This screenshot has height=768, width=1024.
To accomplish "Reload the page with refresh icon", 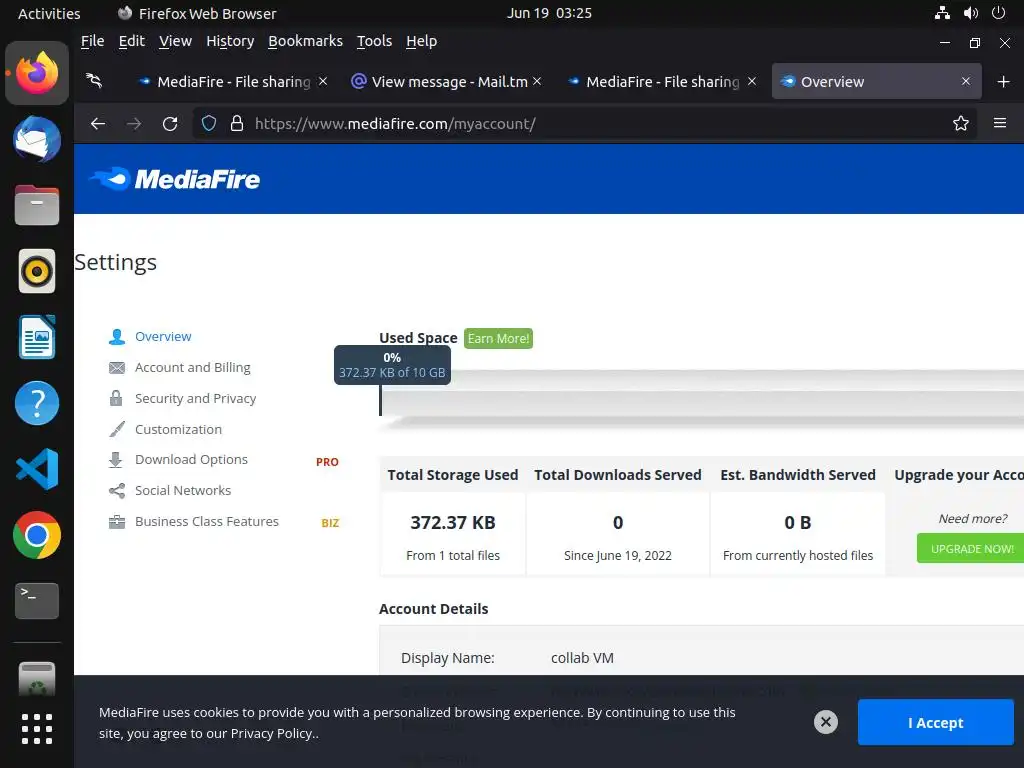I will [x=170, y=123].
